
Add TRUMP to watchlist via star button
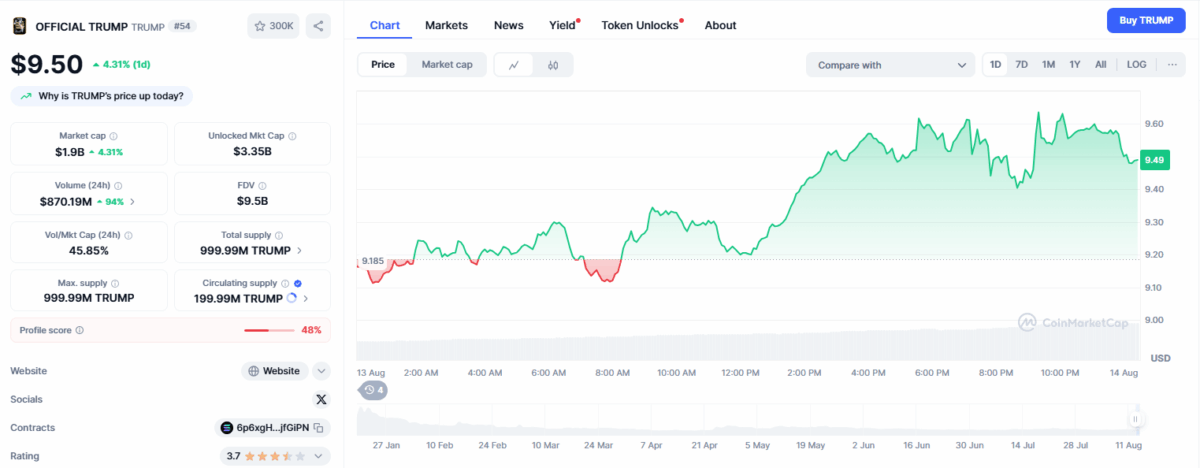(x=273, y=26)
